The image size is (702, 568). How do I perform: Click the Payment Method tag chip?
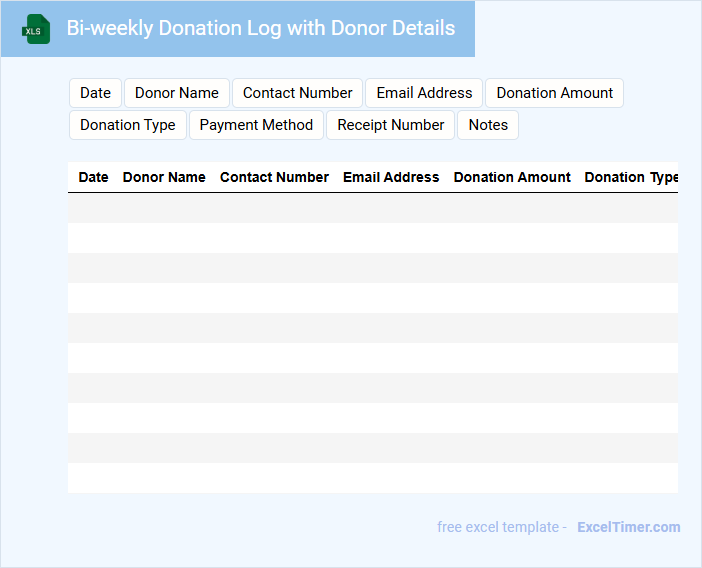256,125
